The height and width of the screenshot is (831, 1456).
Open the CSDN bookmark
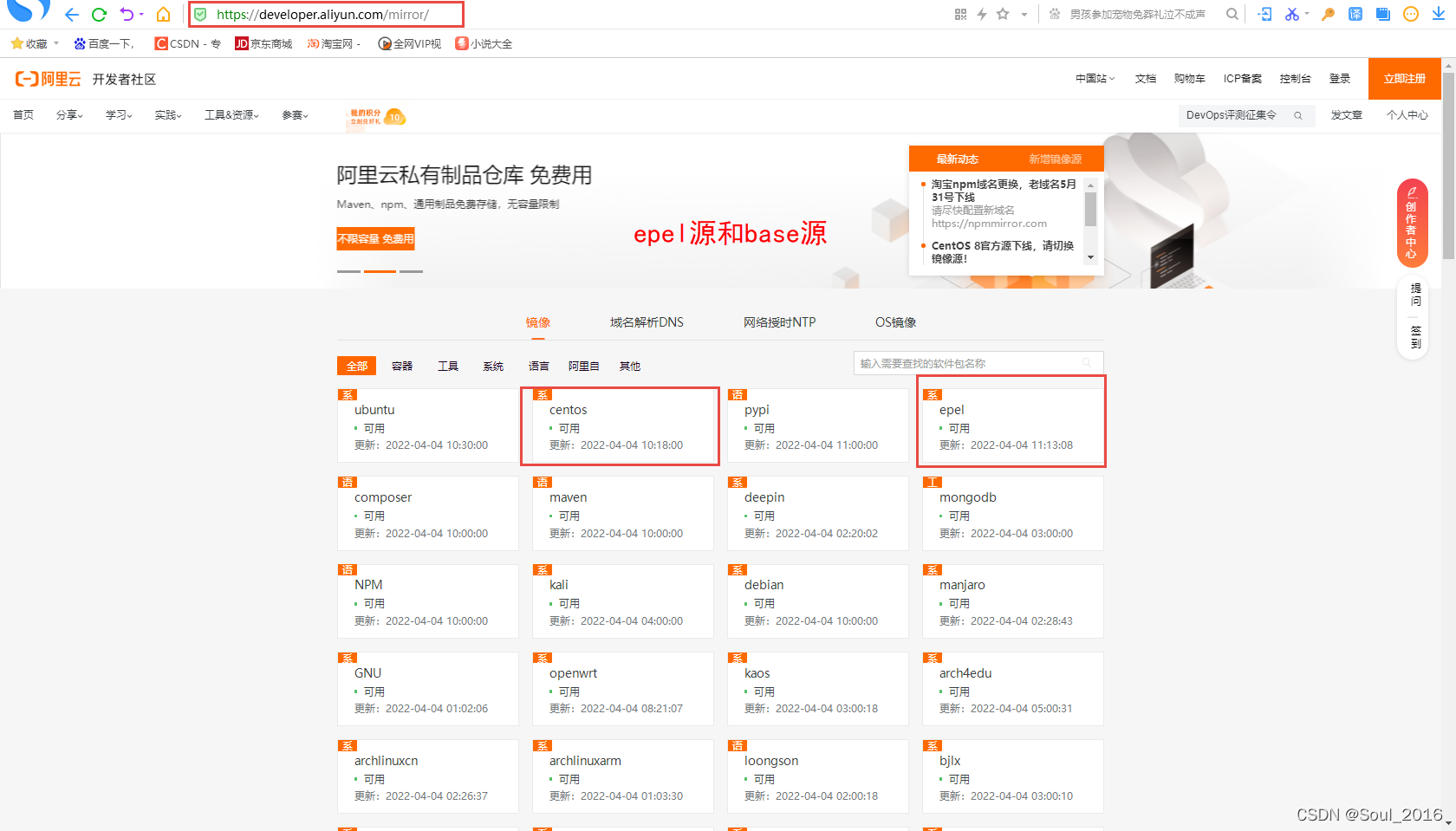point(187,43)
